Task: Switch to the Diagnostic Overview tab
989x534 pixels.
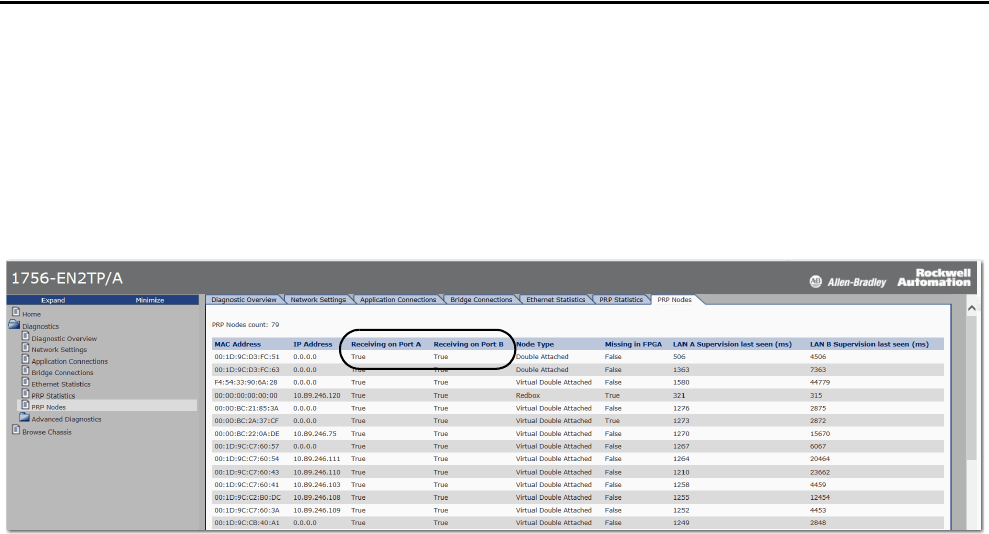Action: coord(243,299)
